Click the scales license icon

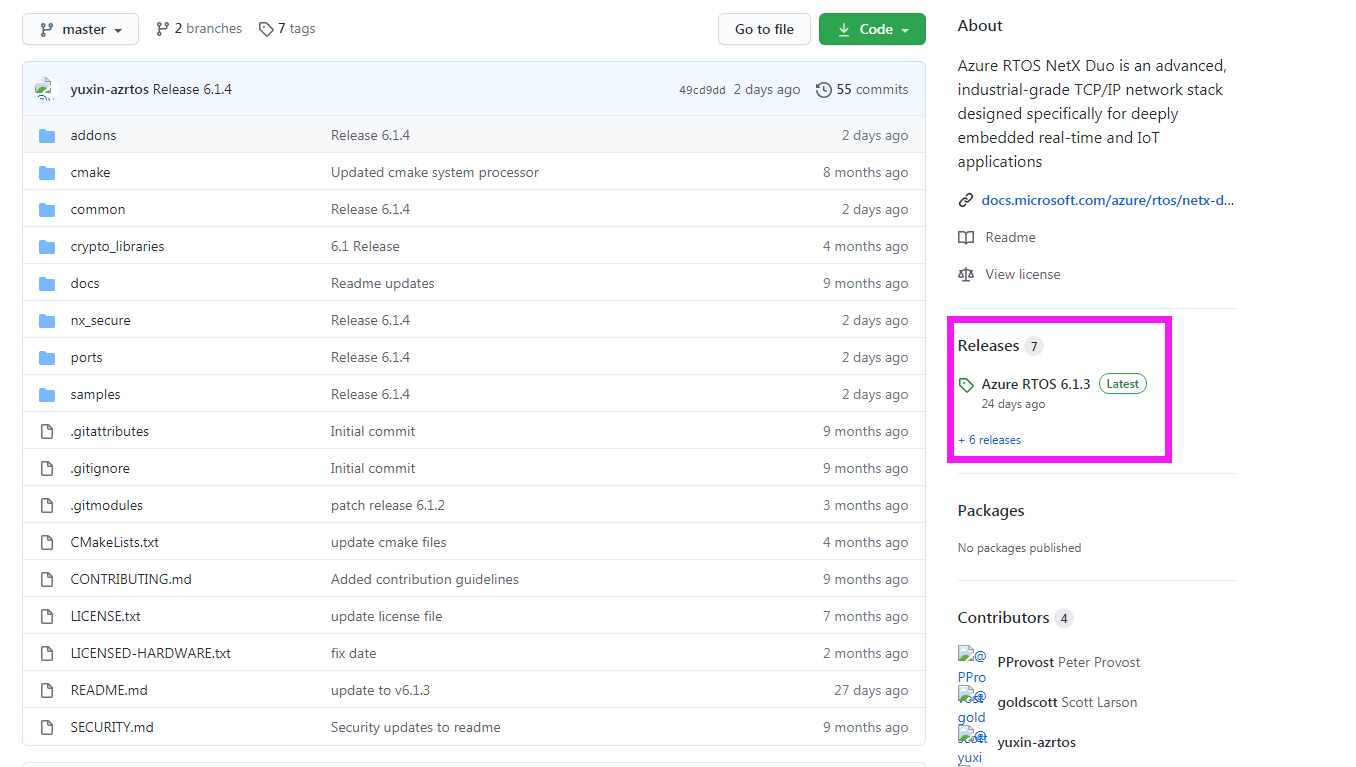coord(966,274)
